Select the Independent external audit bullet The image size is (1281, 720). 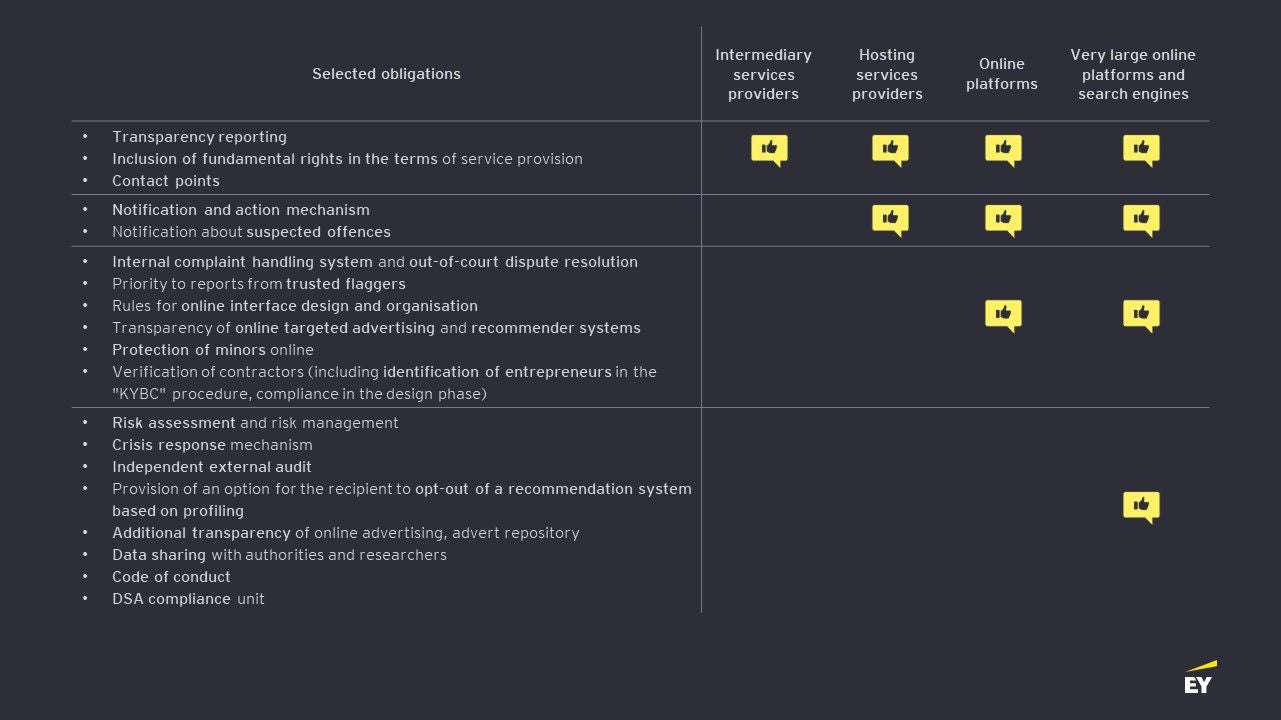(x=212, y=467)
